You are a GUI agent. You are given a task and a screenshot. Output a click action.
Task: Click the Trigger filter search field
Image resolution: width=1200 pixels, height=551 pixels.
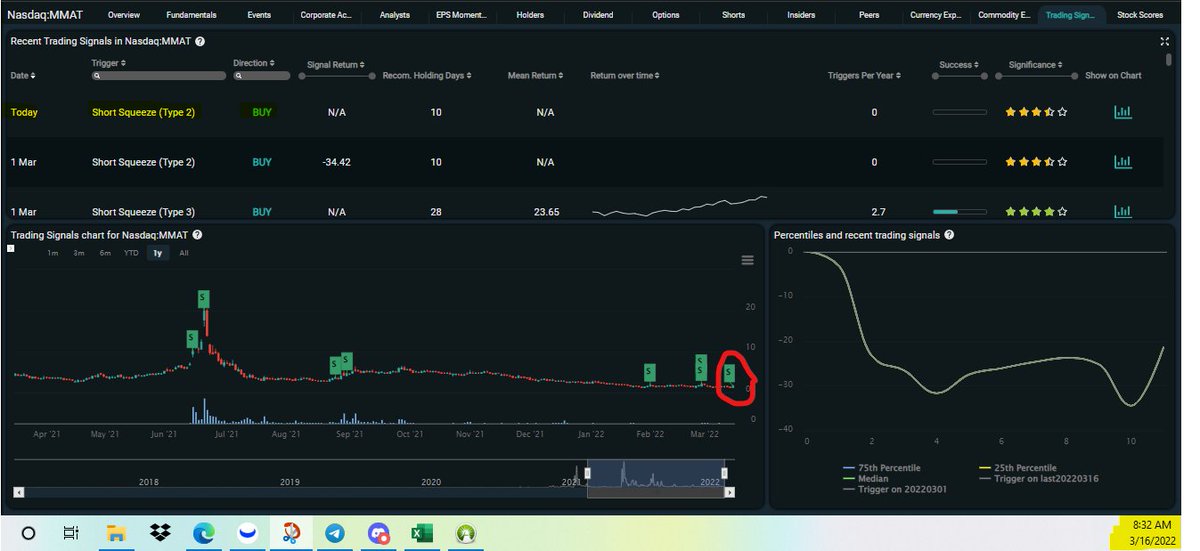pos(159,76)
